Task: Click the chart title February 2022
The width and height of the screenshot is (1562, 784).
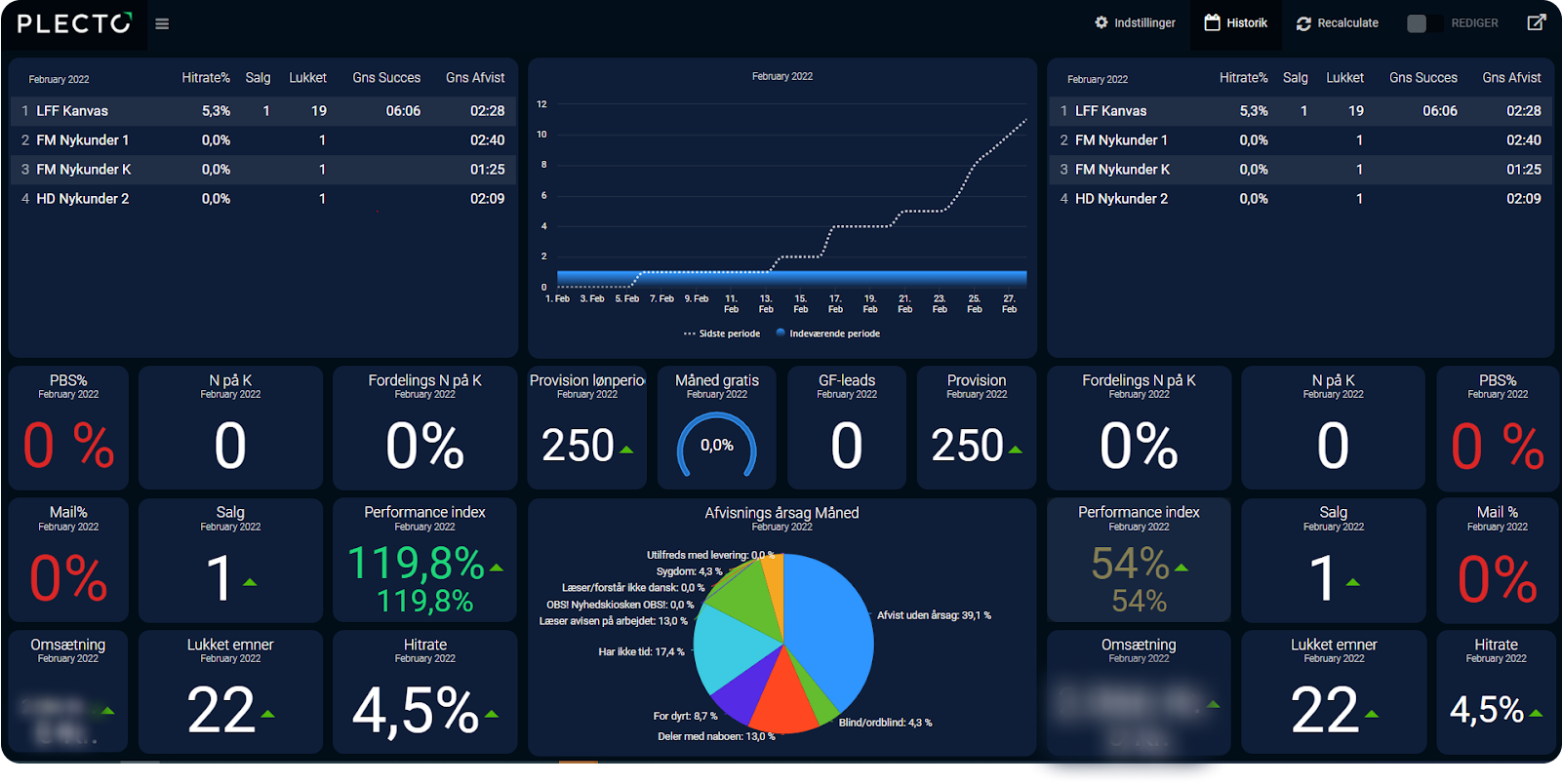Action: (x=782, y=76)
